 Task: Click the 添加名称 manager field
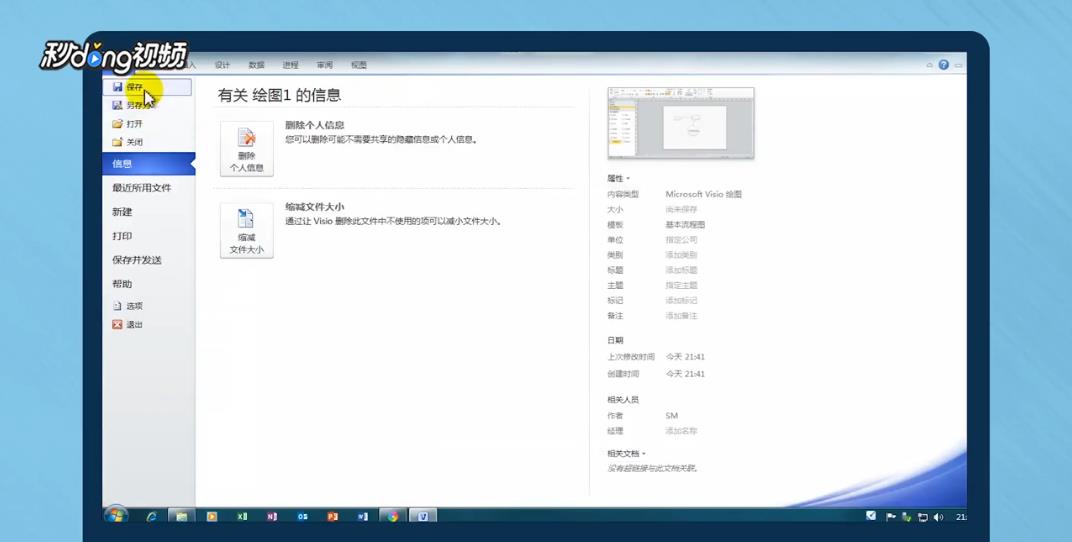click(682, 431)
